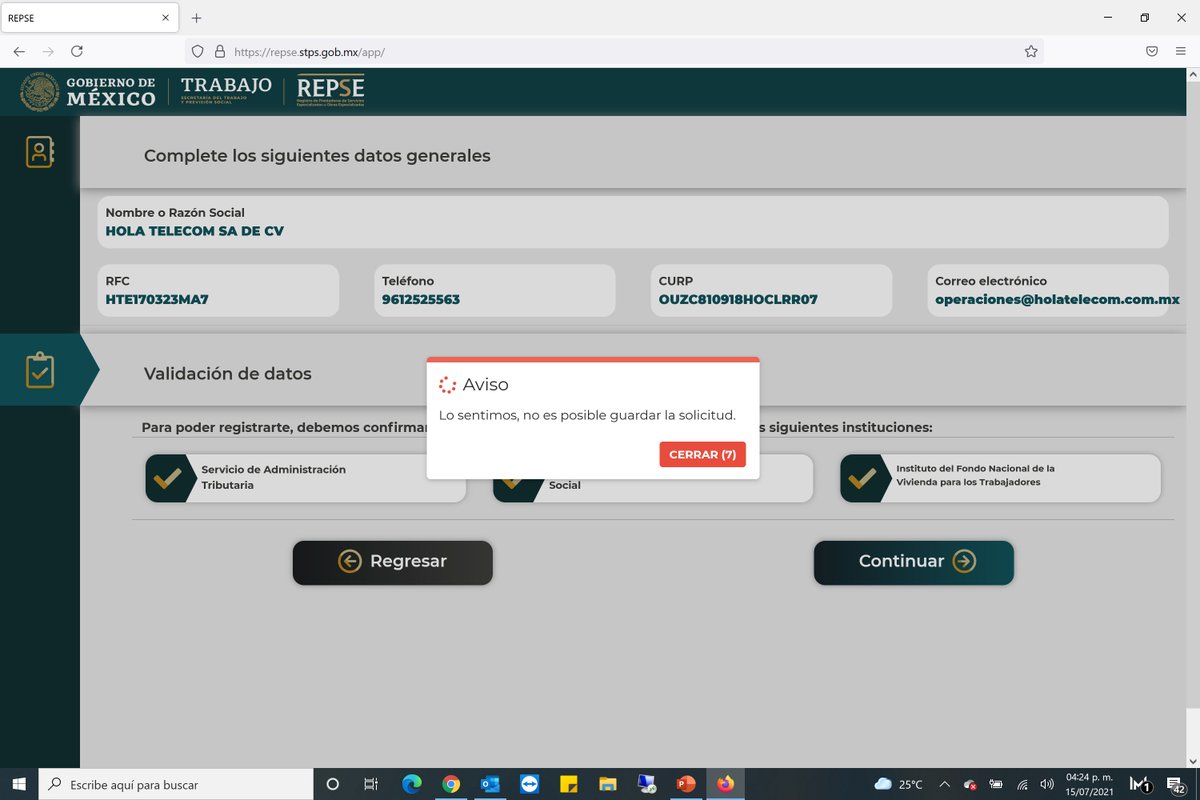
Task: Reload the page with the refresh icon
Action: (x=77, y=51)
